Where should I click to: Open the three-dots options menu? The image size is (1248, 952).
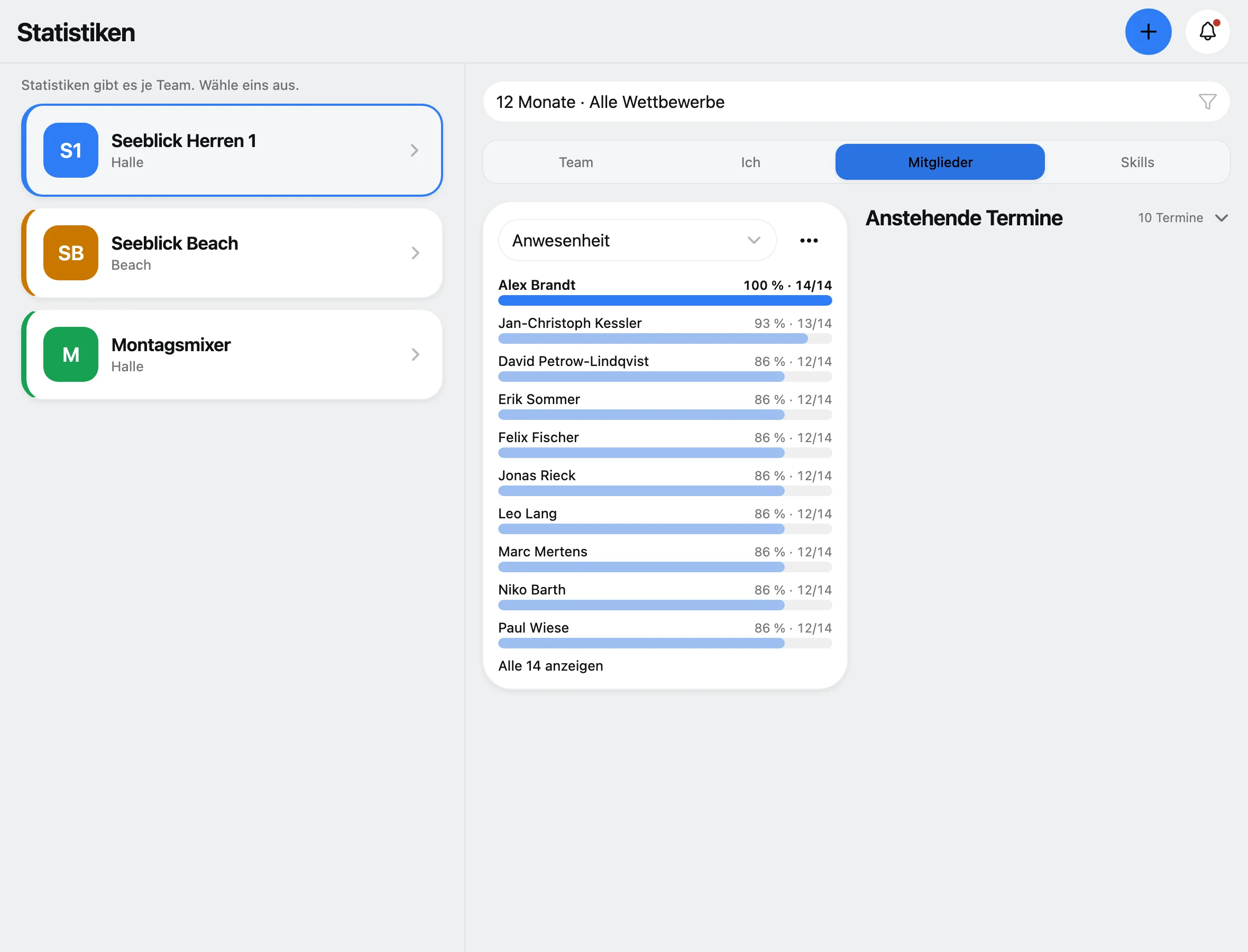click(809, 240)
